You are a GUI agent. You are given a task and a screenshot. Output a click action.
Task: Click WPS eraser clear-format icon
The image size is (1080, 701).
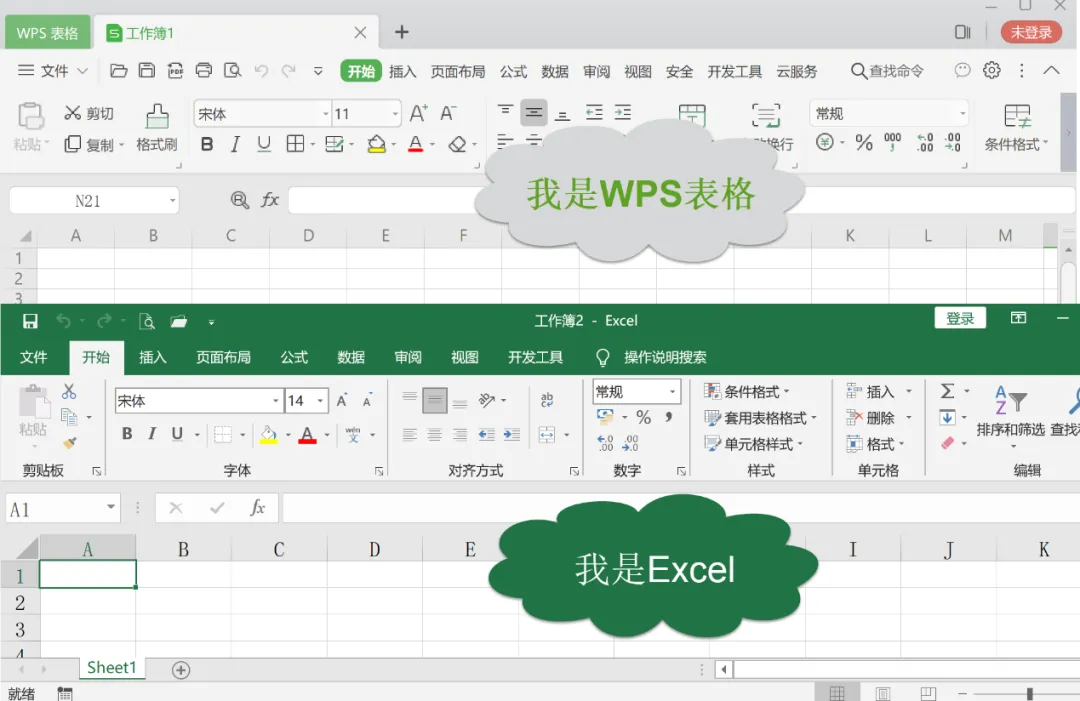coord(457,144)
